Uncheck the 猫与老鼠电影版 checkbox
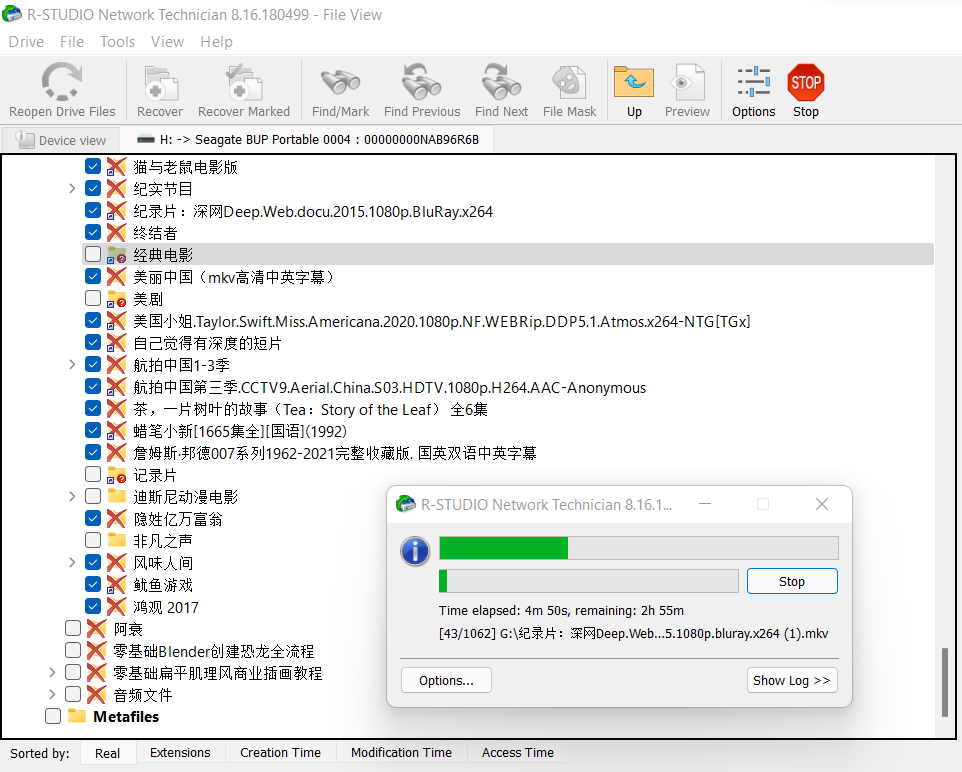Screen dimensions: 962x772 pyautogui.click(x=93, y=166)
